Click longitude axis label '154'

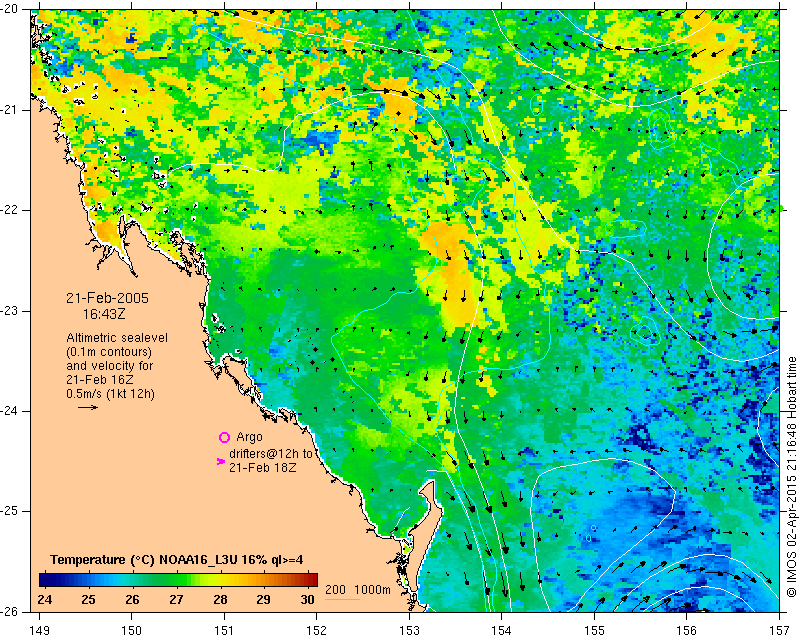(x=502, y=631)
